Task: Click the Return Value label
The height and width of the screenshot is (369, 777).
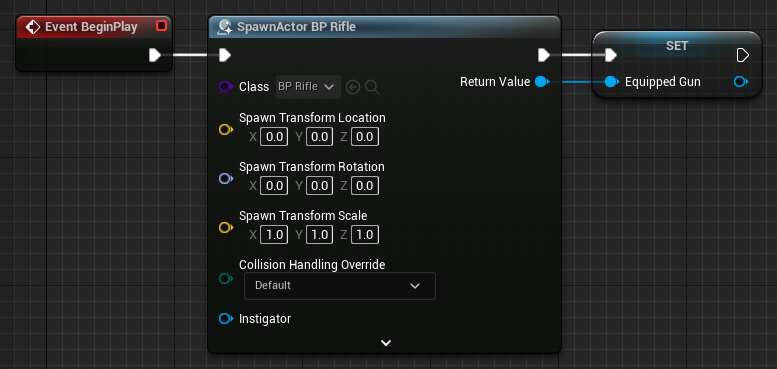Action: [x=495, y=82]
